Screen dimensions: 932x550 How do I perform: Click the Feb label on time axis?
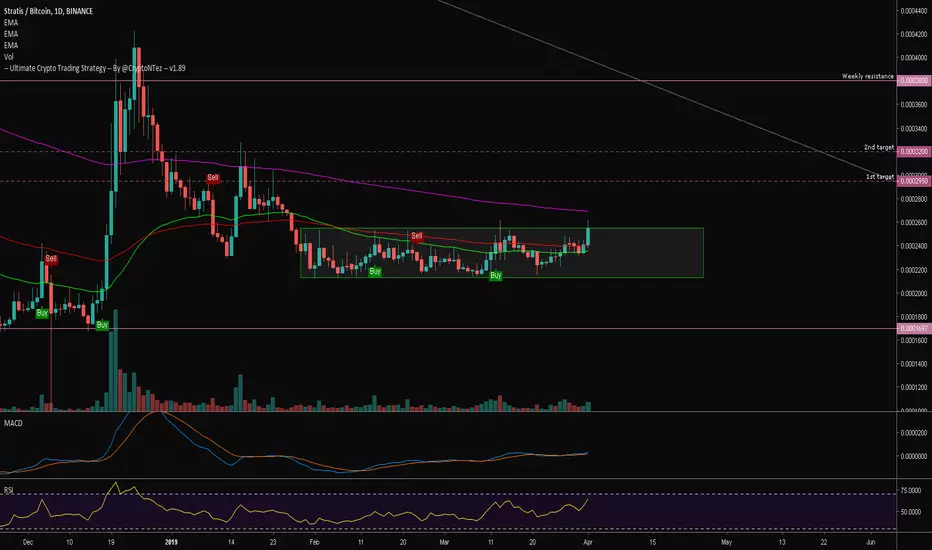[314, 542]
